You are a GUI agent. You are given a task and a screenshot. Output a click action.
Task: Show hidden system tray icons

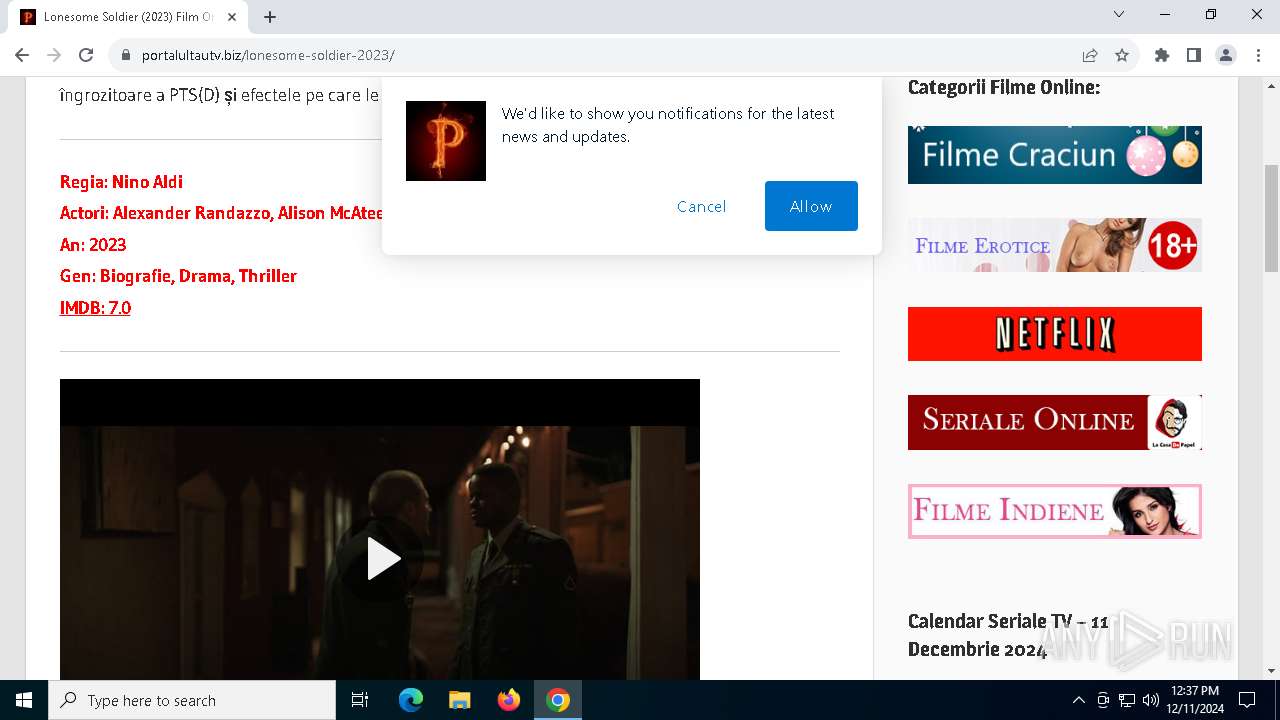[1078, 700]
